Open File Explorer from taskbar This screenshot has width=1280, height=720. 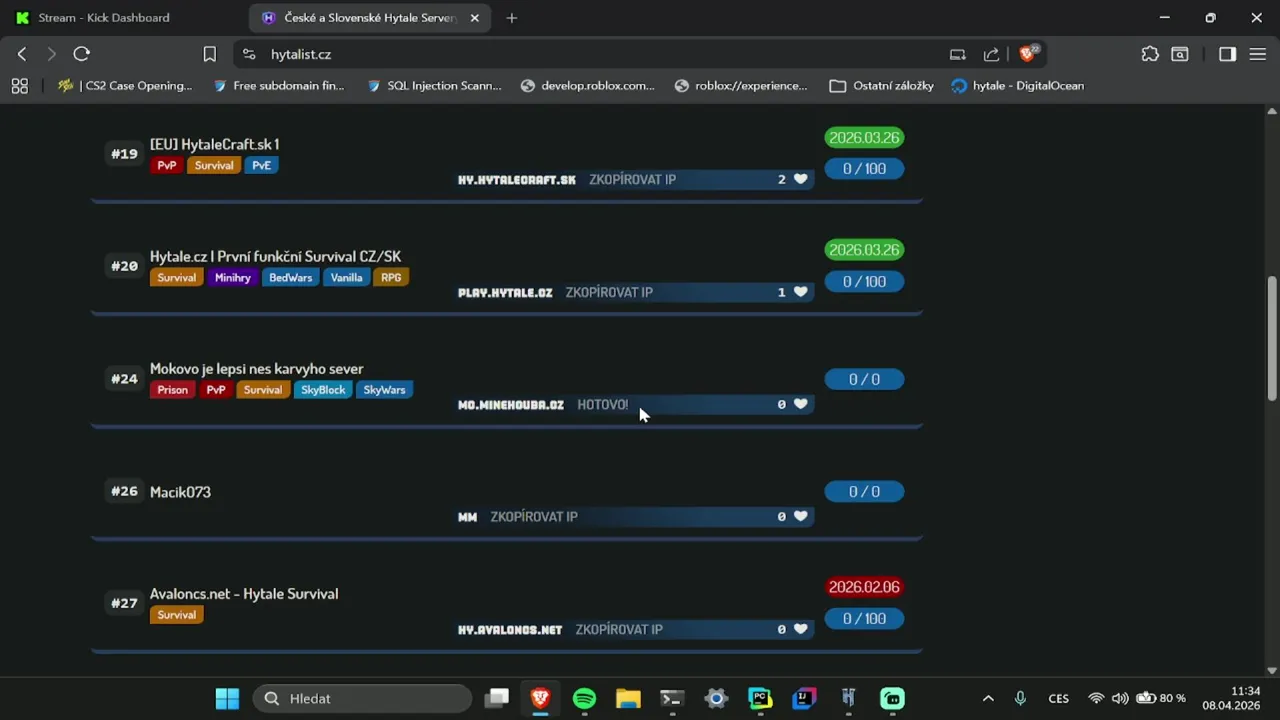628,698
